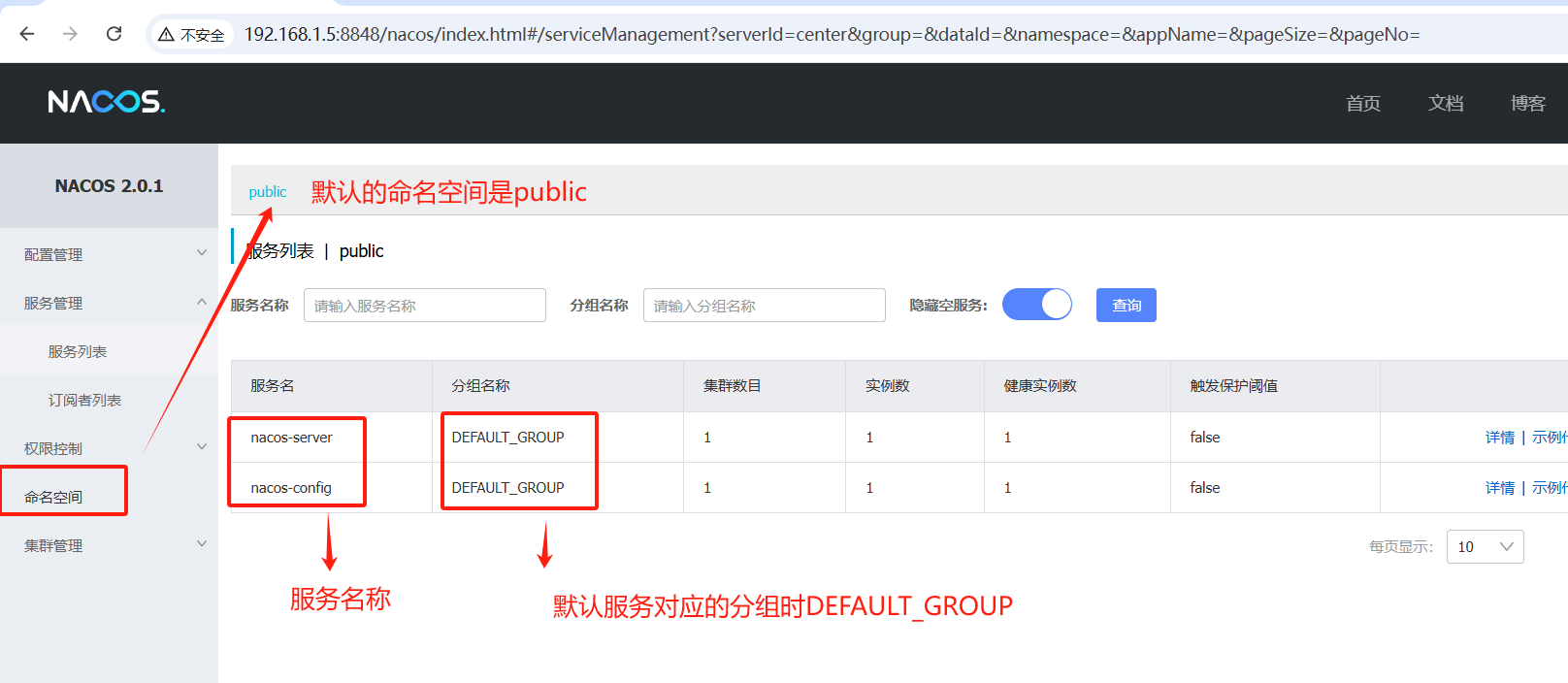Click the 健康实例数 column header
The height and width of the screenshot is (683, 1568).
coord(1040,386)
